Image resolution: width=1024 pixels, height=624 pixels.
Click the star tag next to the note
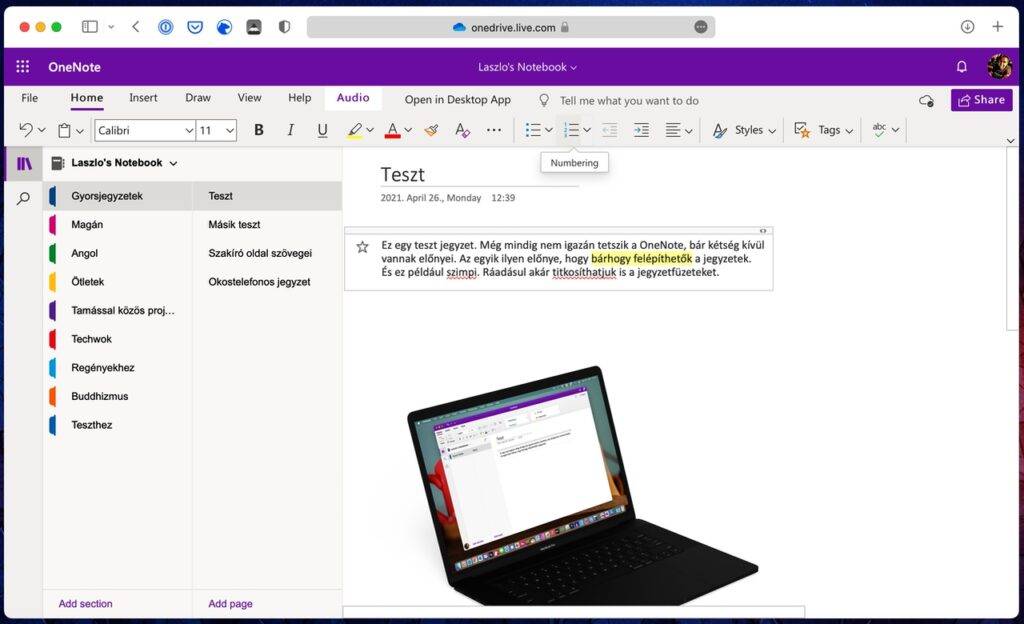362,247
